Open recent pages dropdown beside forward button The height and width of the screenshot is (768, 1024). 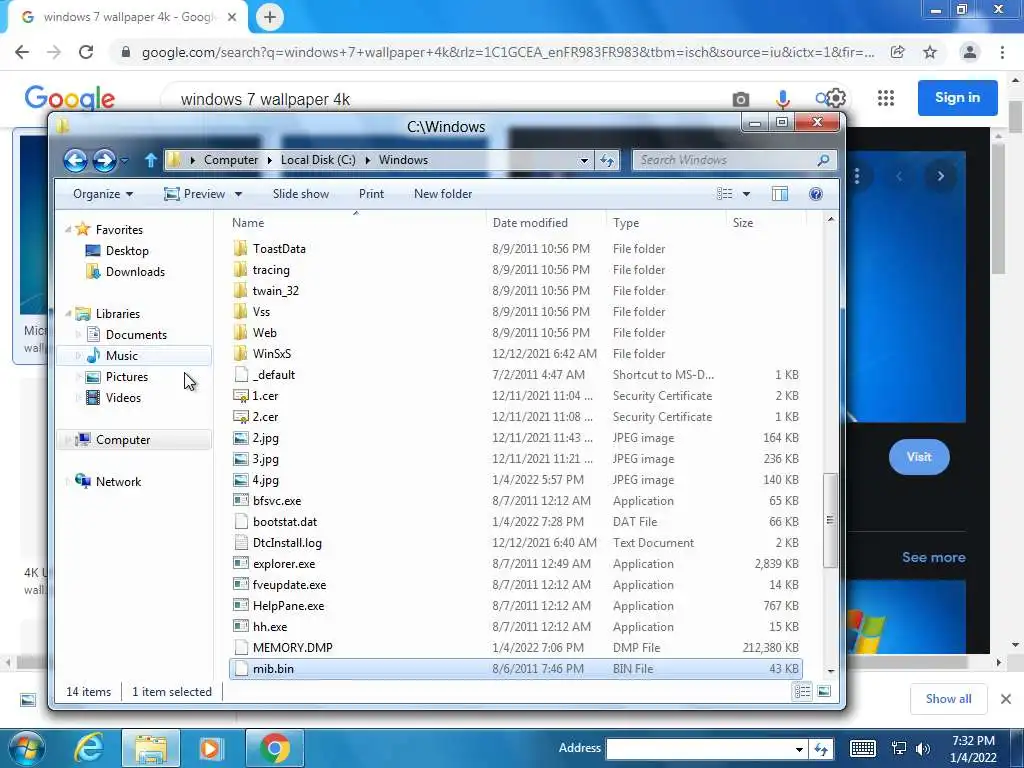pos(124,160)
